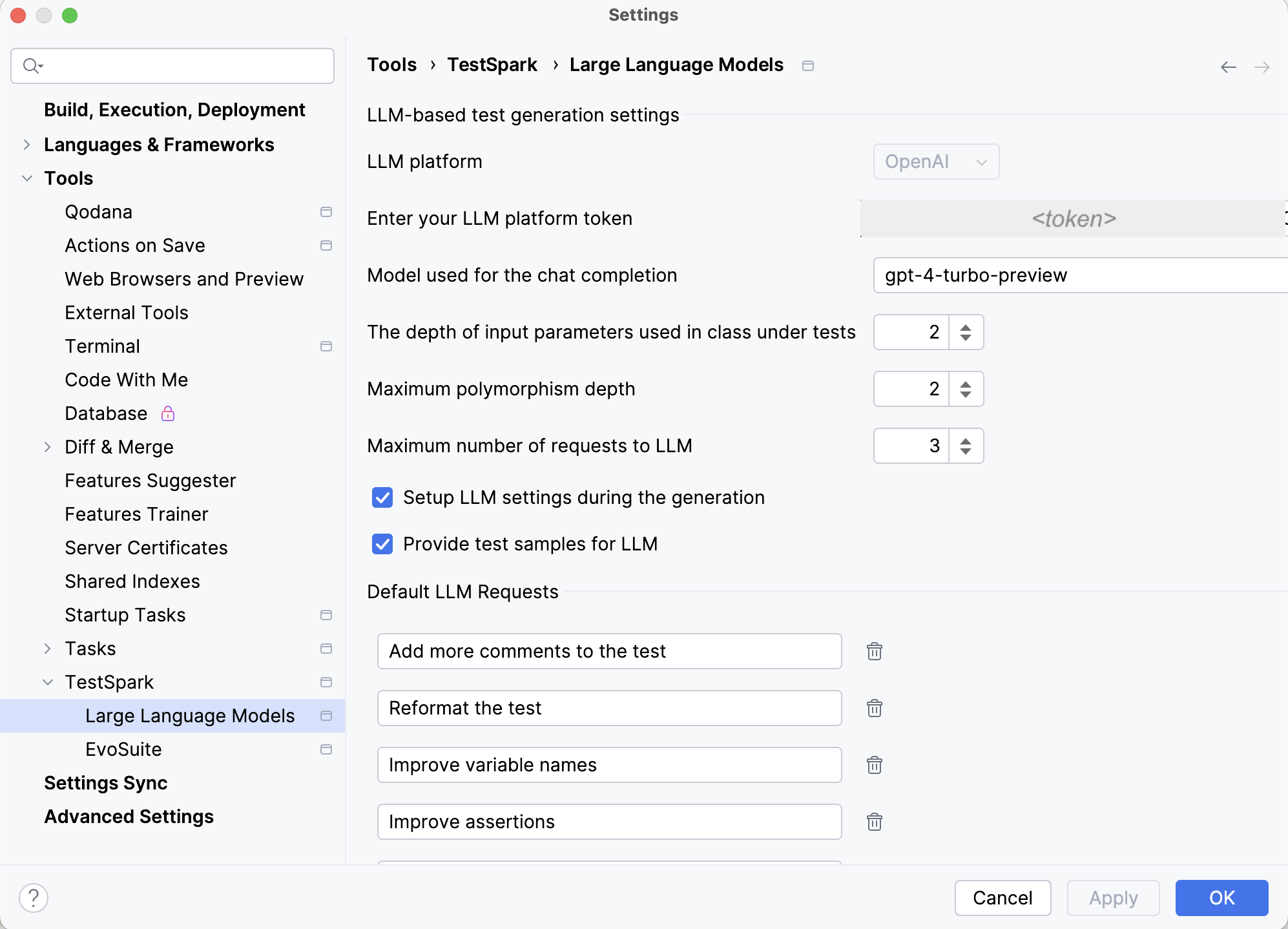1288x929 pixels.
Task: Open the Tools section in sidebar
Action: [68, 178]
